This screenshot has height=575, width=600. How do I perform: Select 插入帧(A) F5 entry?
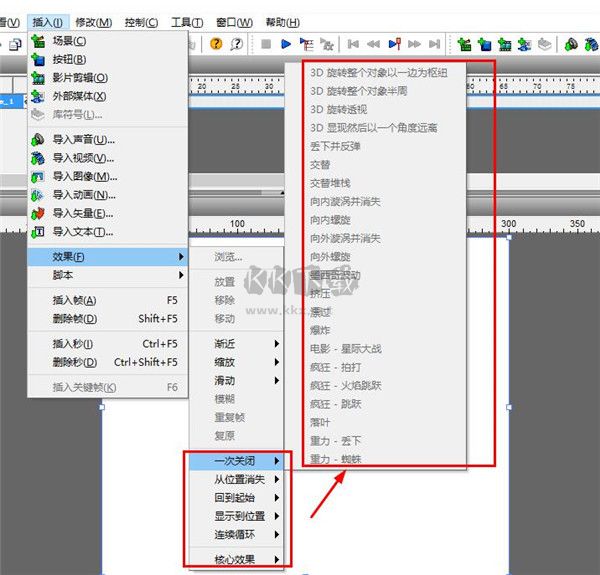coord(108,300)
